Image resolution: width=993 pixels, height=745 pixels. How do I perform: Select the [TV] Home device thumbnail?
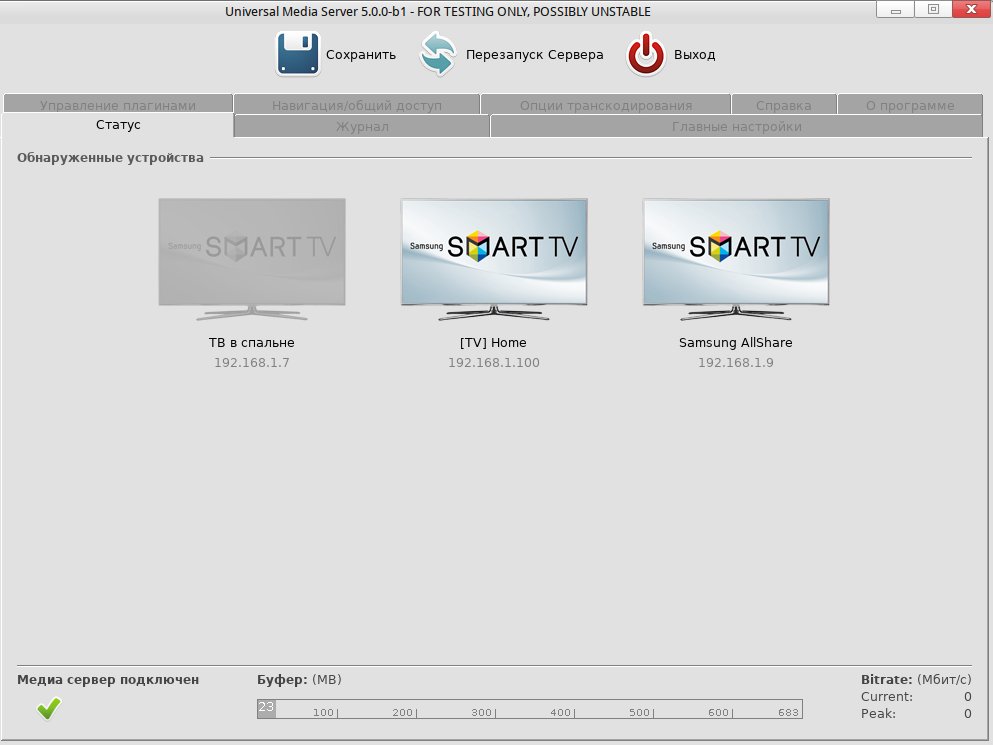pyautogui.click(x=494, y=258)
